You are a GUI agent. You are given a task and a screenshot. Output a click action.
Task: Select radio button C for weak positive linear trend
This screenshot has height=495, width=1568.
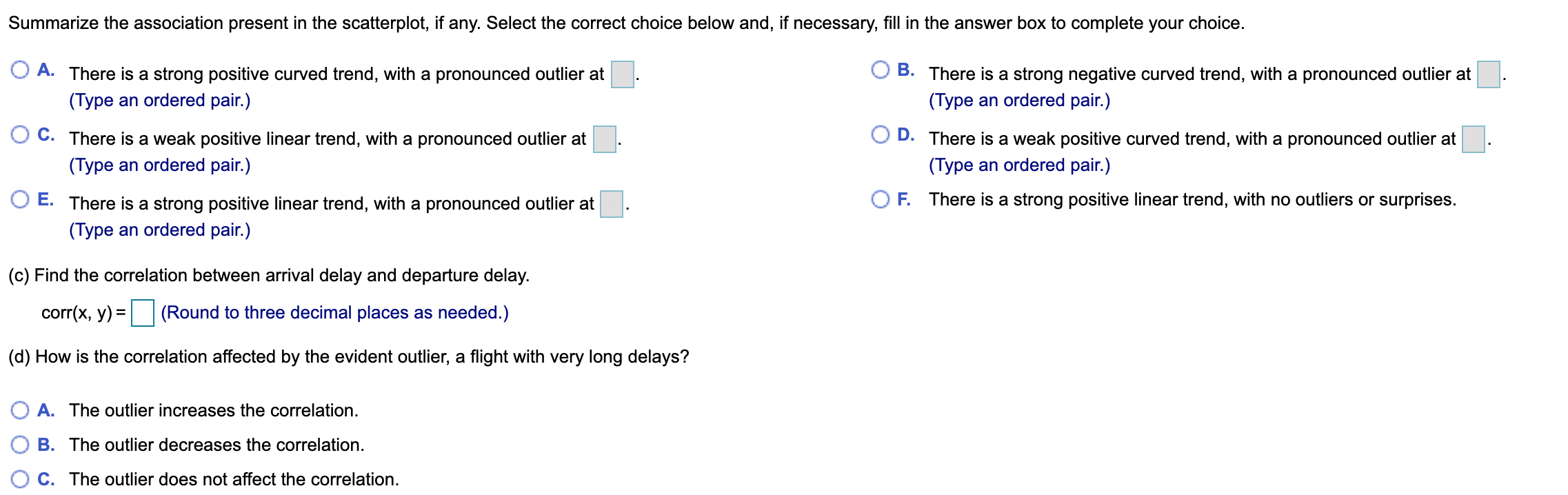pyautogui.click(x=20, y=133)
